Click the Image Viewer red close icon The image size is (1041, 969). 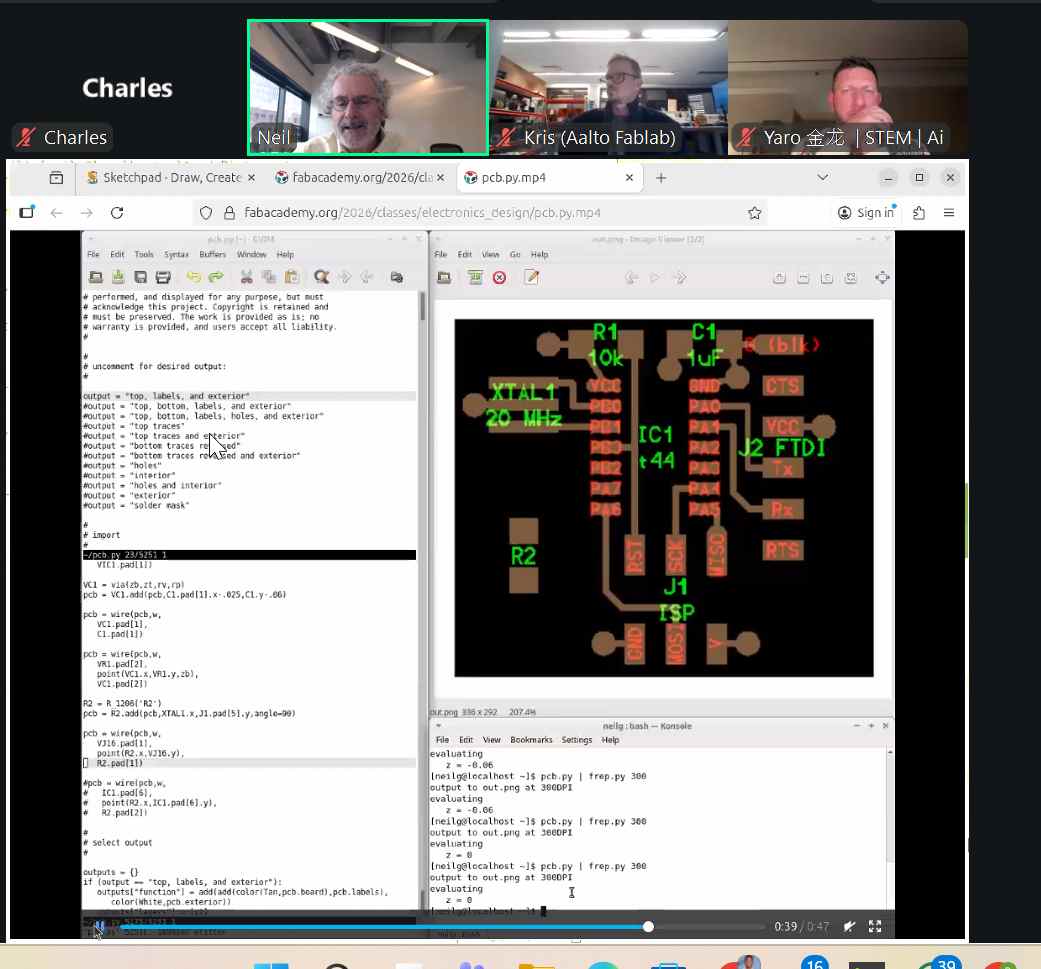point(499,277)
